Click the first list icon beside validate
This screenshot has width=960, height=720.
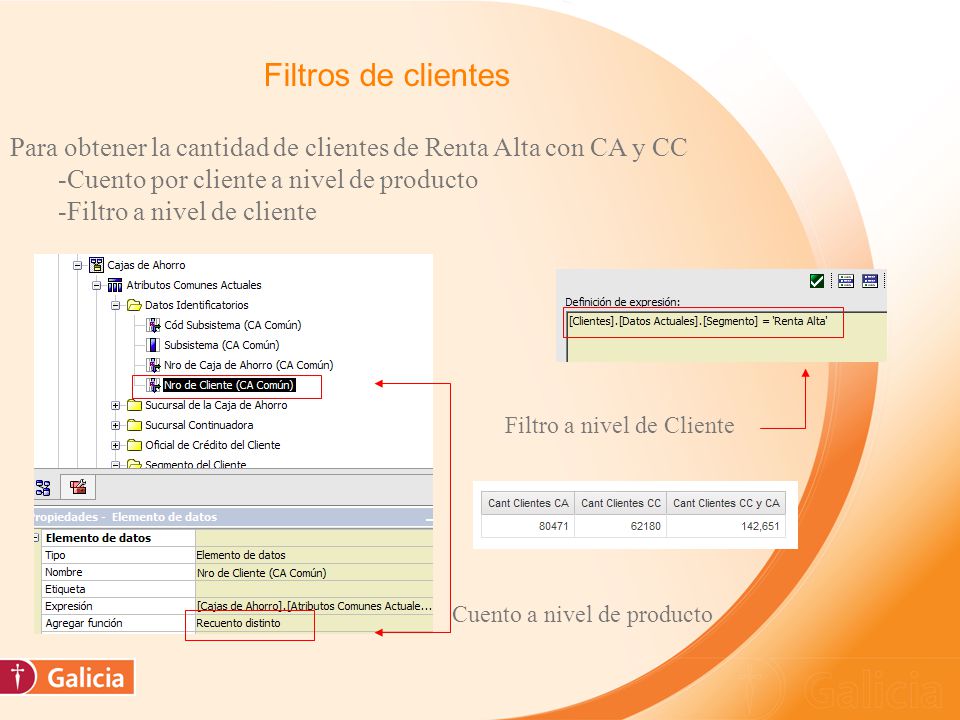pyautogui.click(x=846, y=281)
